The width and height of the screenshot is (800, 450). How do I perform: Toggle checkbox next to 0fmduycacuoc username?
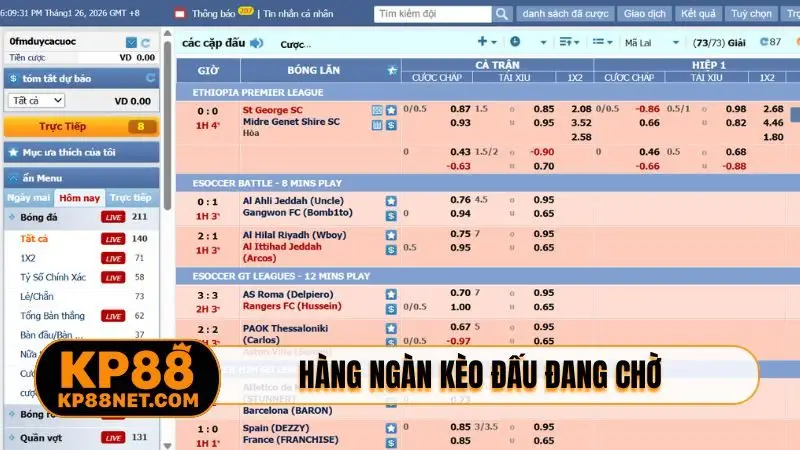(131, 42)
